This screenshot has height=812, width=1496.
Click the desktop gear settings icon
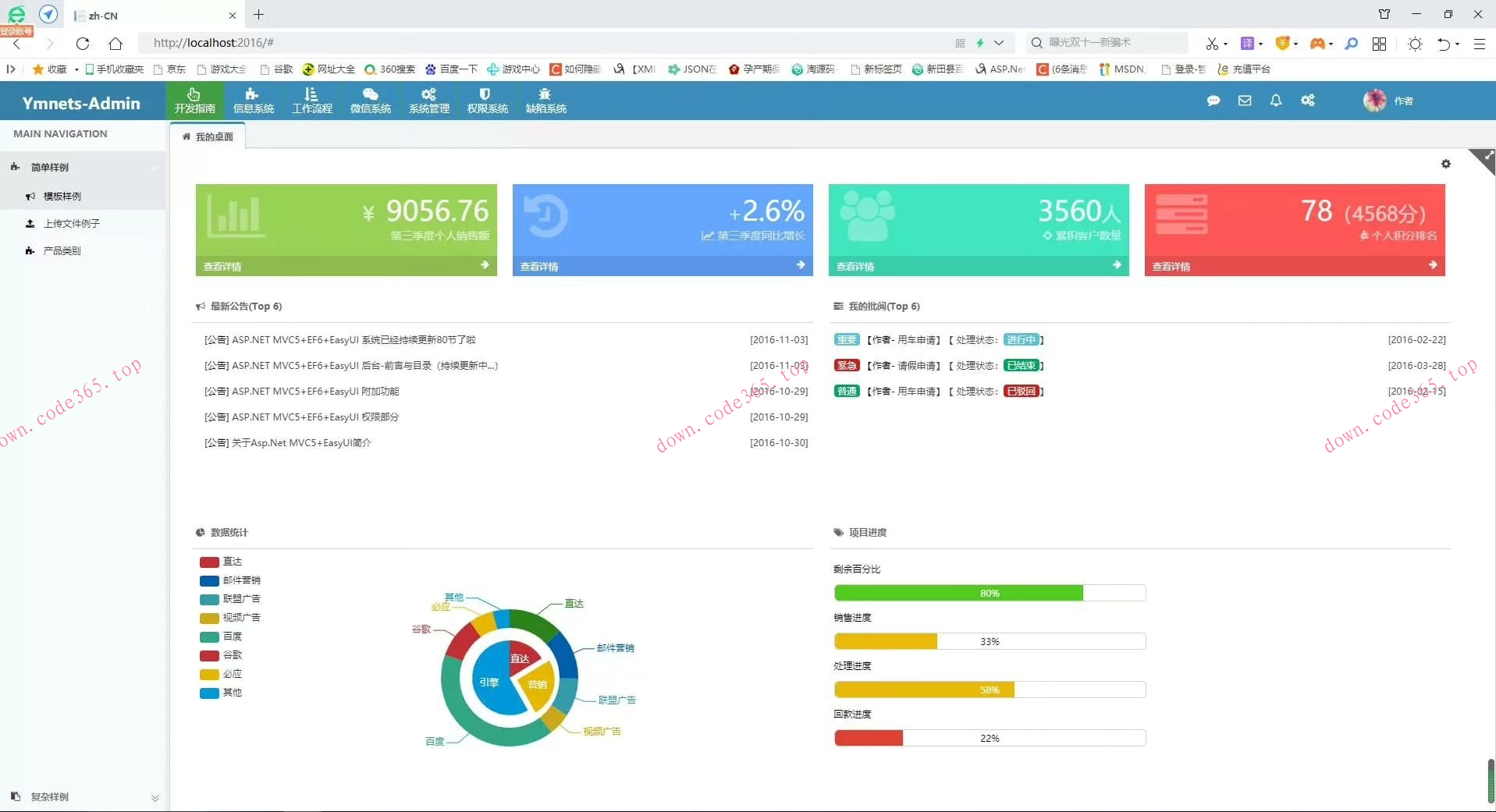point(1445,164)
